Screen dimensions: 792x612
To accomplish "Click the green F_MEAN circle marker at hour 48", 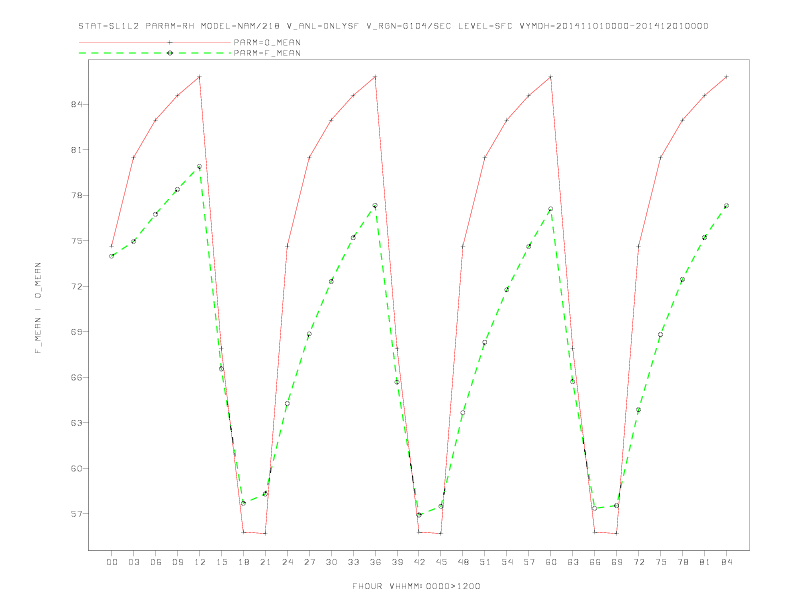I will 463,413.
